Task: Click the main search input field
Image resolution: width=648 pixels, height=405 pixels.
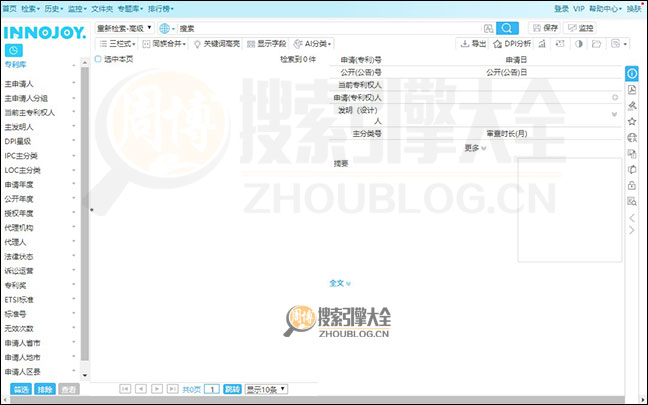Action: 330,28
